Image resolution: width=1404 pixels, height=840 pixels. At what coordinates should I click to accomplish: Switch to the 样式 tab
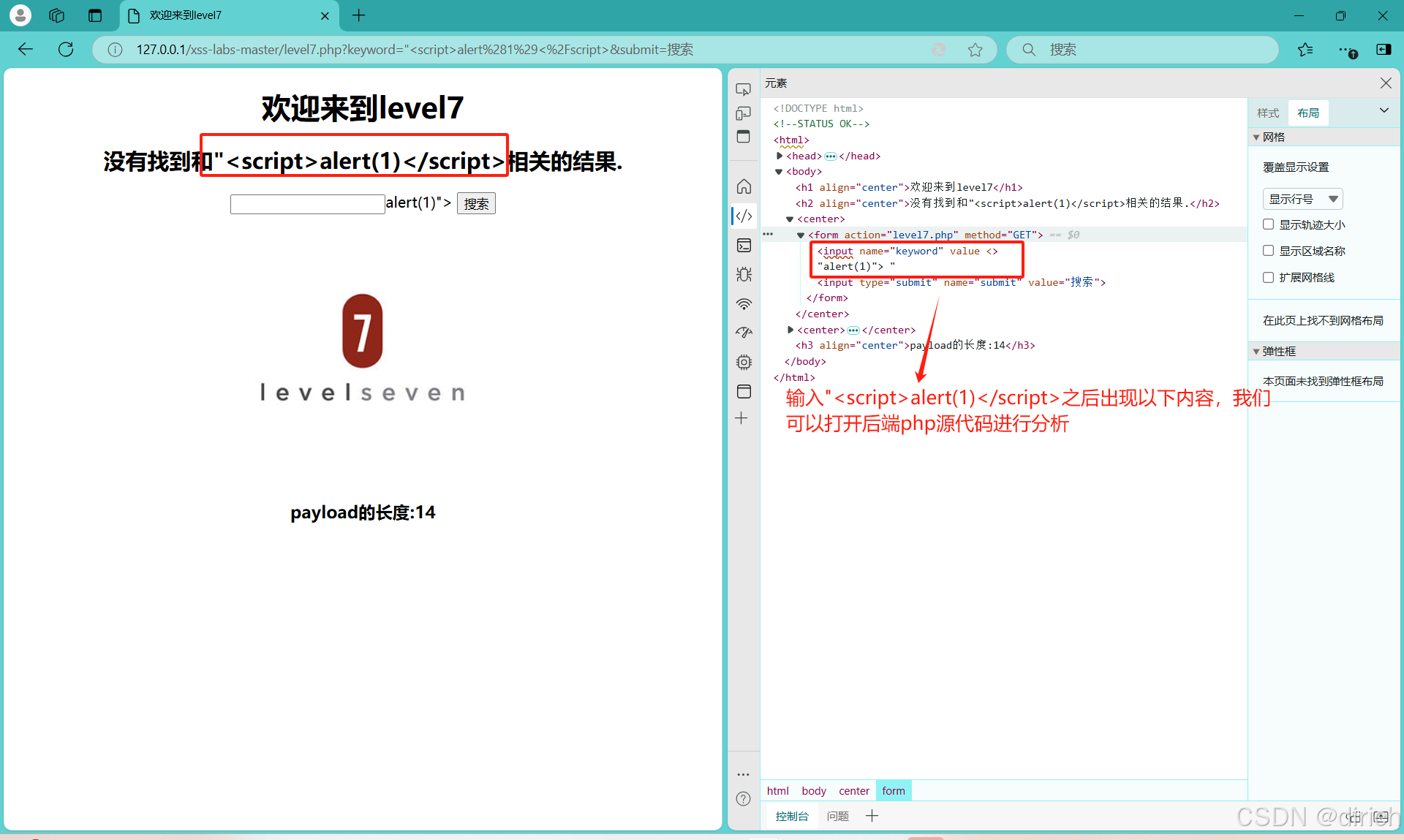coord(1268,113)
